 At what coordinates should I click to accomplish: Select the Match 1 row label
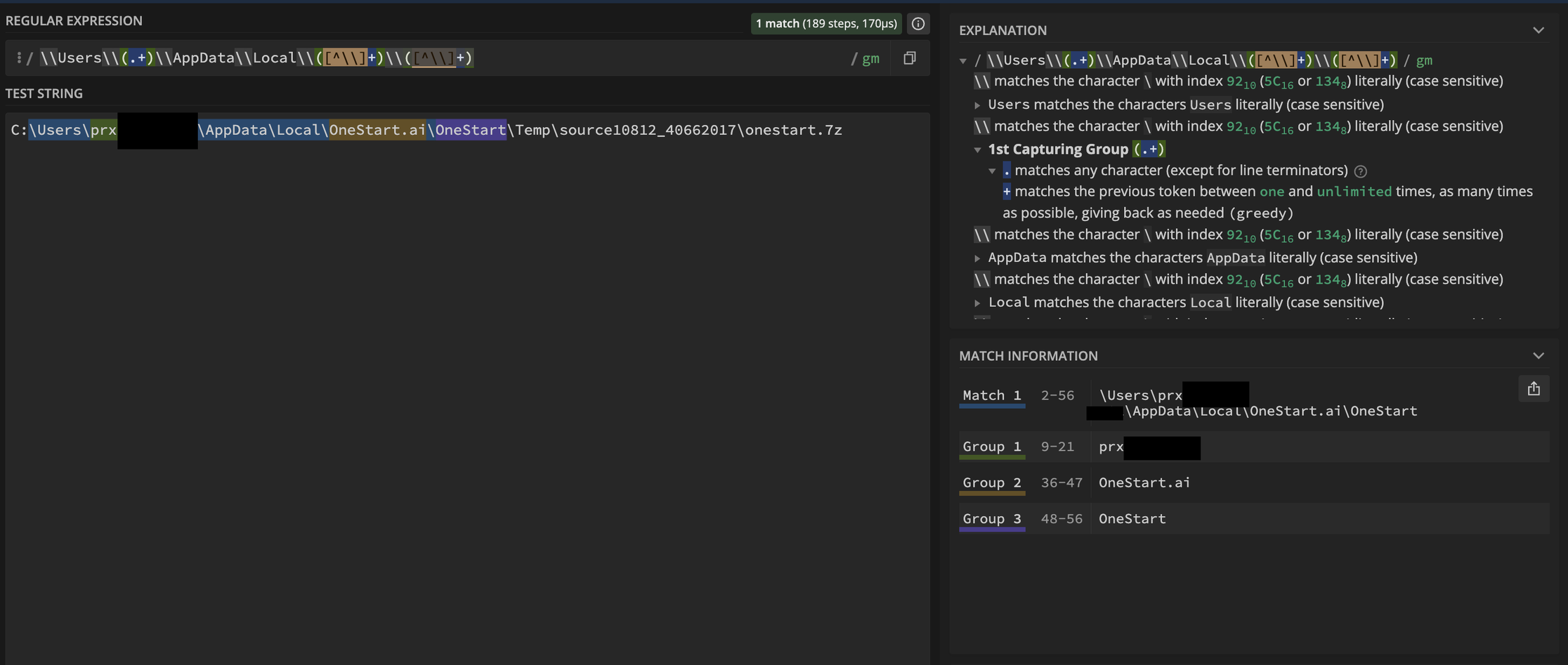[992, 395]
